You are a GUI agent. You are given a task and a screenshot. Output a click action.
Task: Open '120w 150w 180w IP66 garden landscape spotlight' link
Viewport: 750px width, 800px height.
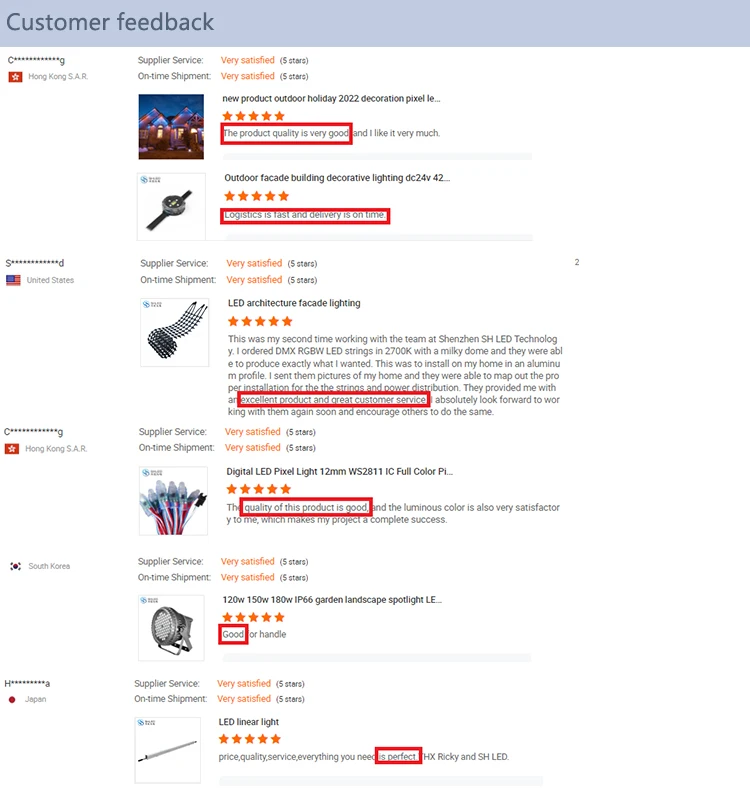[x=332, y=600]
